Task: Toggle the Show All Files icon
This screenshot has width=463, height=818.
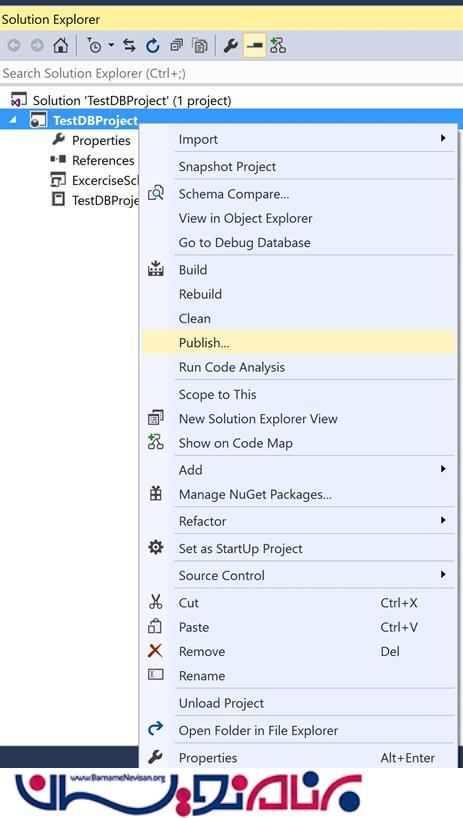Action: [200, 46]
